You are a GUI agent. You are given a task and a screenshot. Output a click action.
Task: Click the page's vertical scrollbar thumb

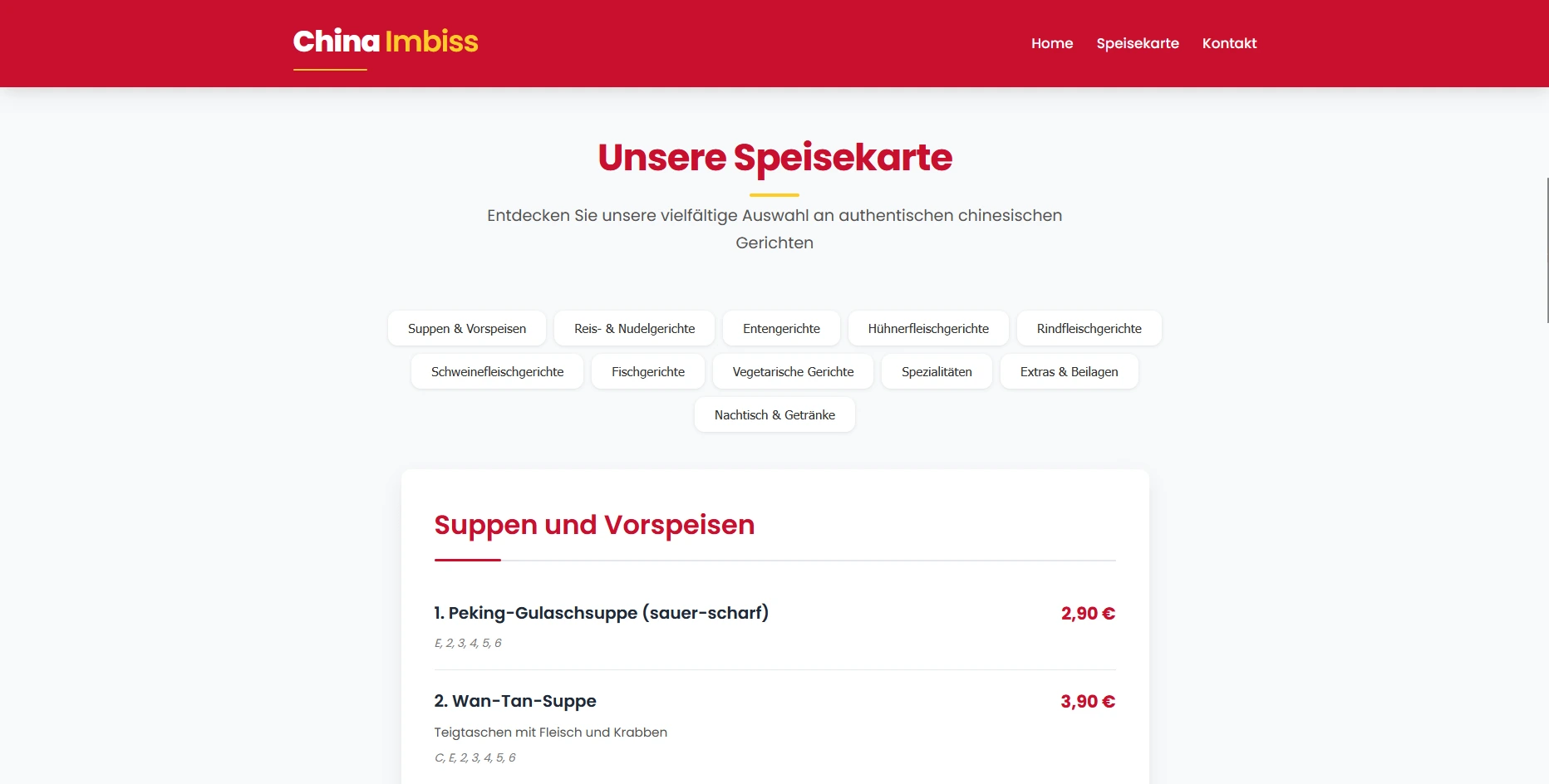point(1547,249)
